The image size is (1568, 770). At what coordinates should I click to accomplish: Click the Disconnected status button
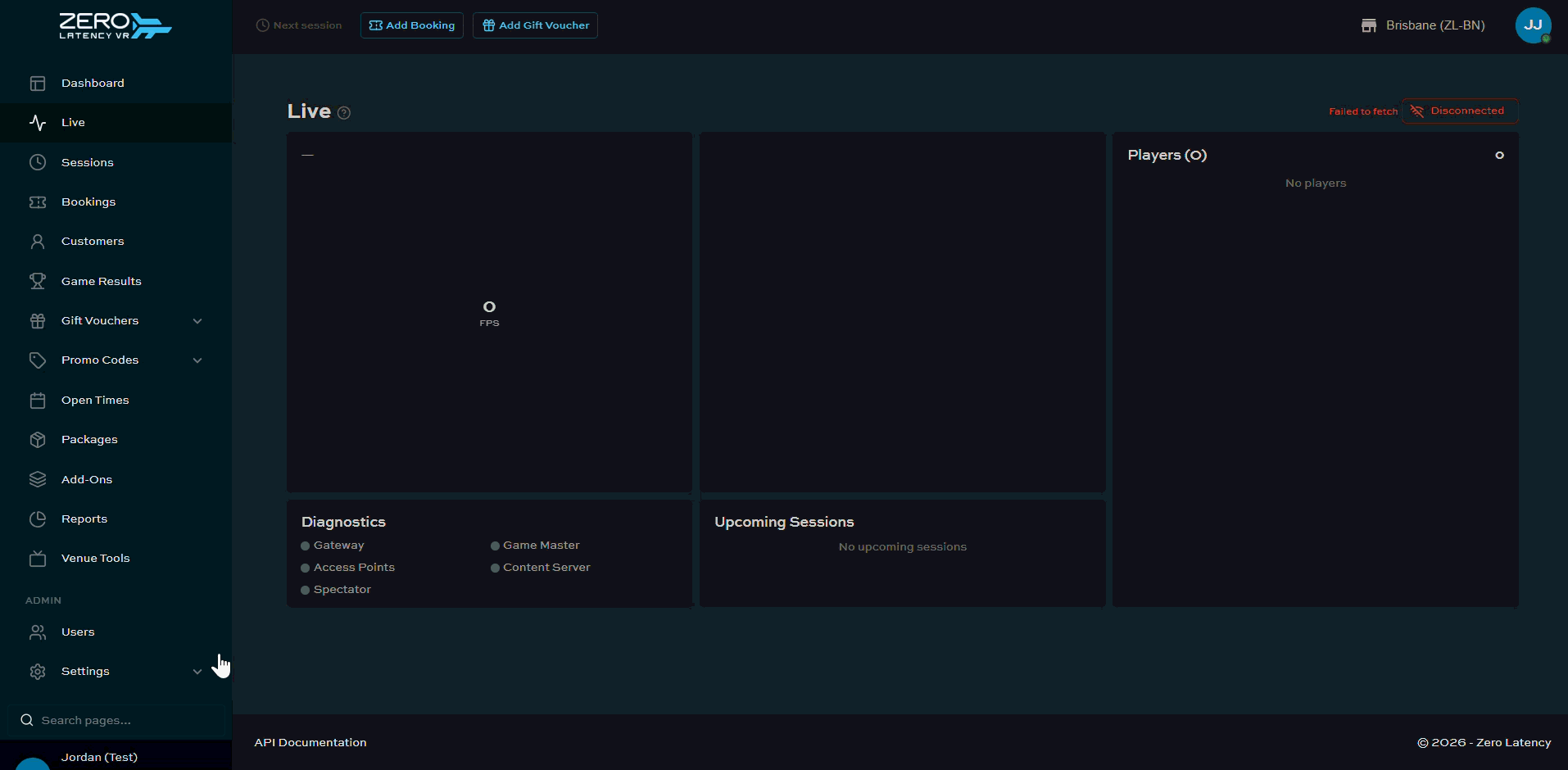point(1460,111)
